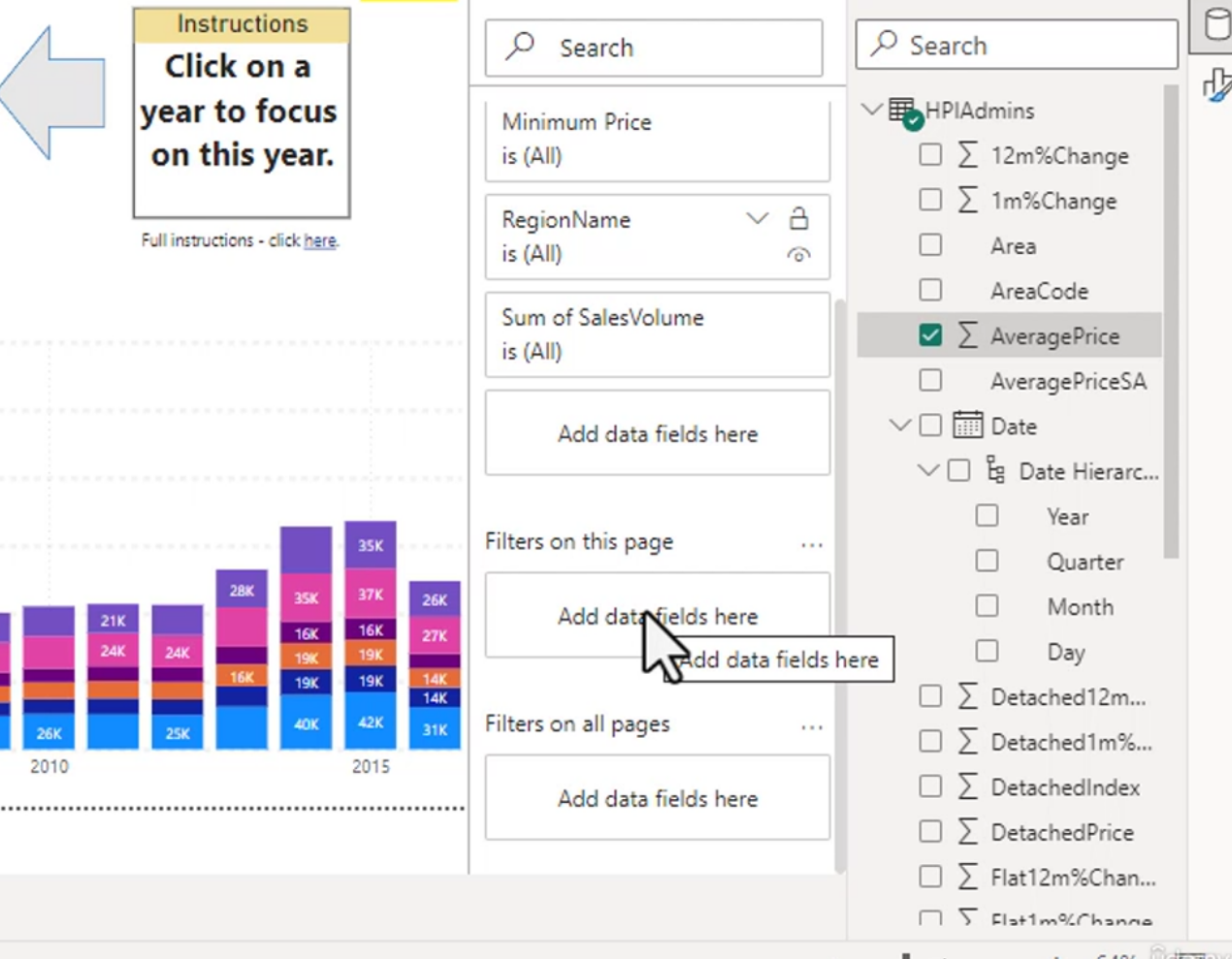This screenshot has height=959, width=1232.
Task: Click the 2015 axis label
Action: 371,766
